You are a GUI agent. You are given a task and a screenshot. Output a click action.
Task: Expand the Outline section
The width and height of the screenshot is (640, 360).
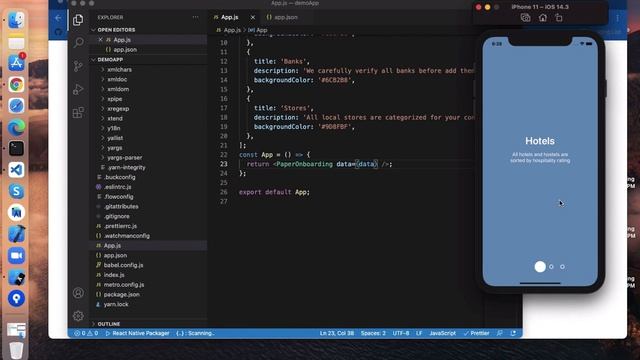point(148,324)
